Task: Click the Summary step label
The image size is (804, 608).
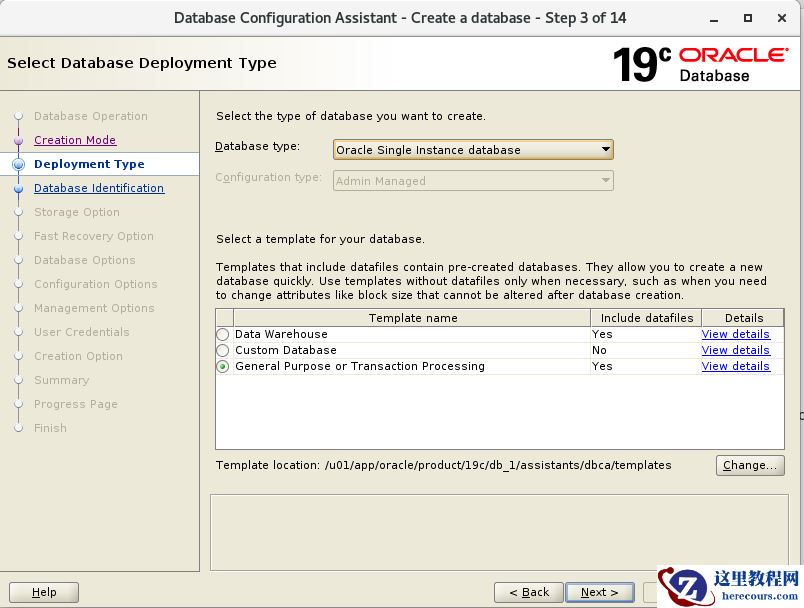Action: pyautogui.click(x=62, y=380)
